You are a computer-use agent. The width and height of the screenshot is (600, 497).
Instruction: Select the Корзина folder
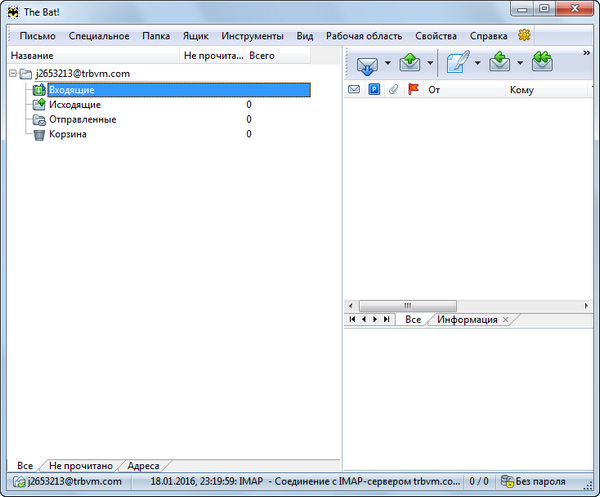tap(68, 134)
